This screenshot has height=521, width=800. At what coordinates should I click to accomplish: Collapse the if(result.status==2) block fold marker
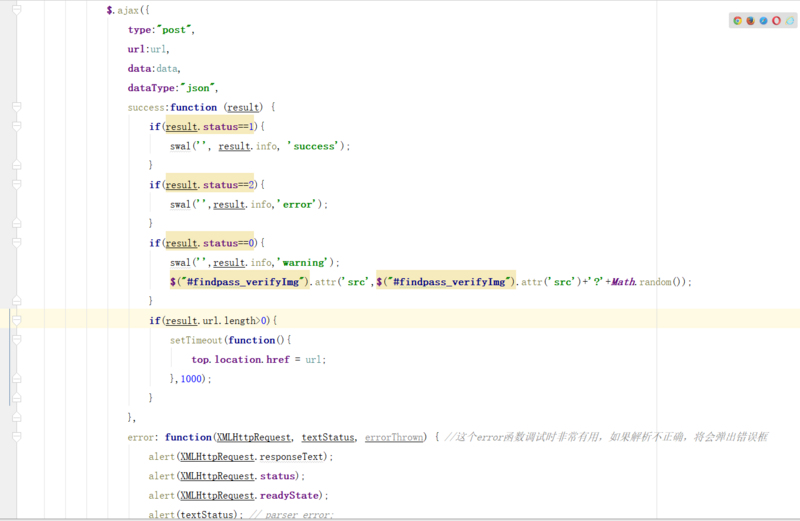pyautogui.click(x=17, y=185)
